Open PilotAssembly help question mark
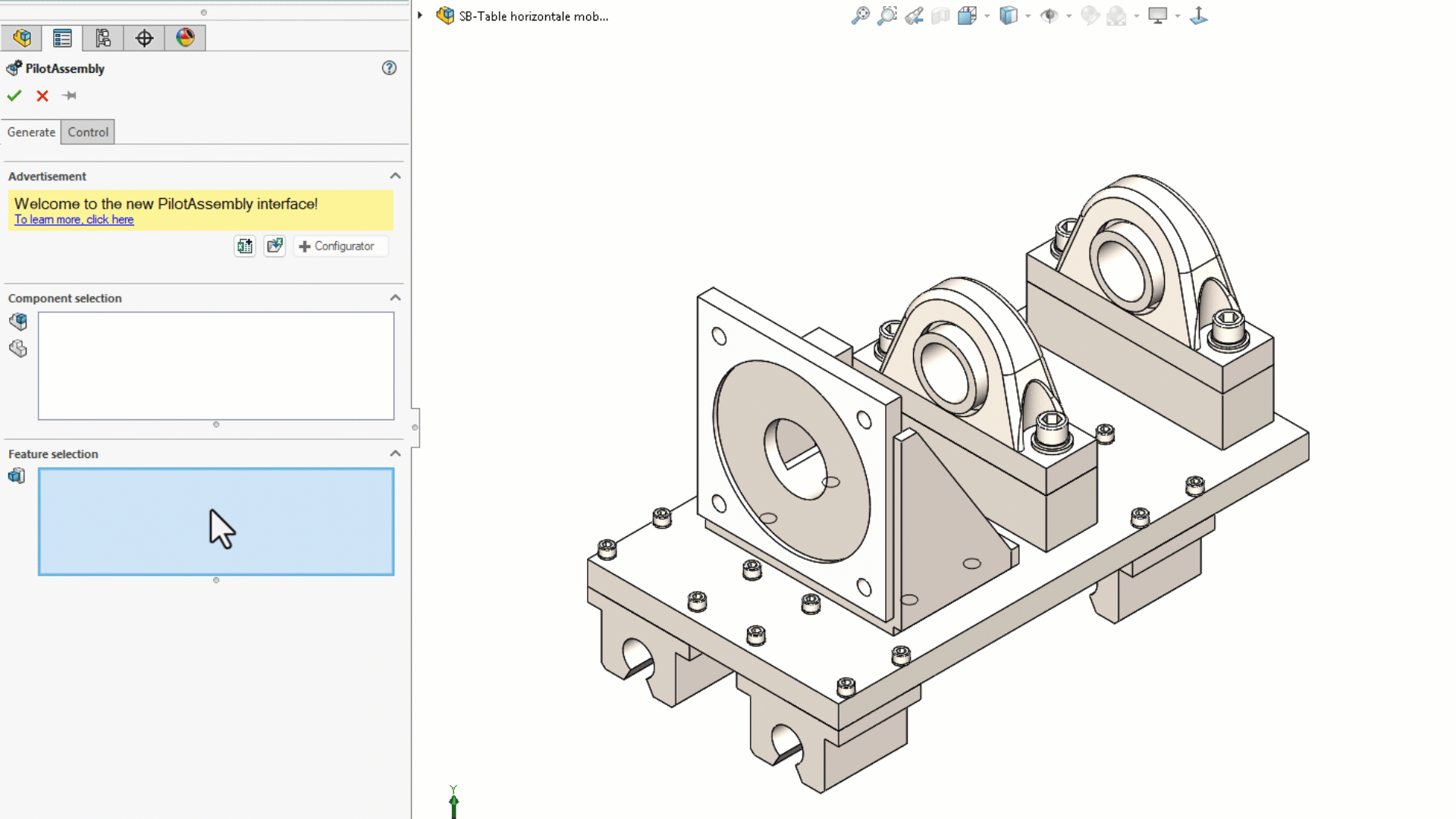Image resolution: width=1456 pixels, height=819 pixels. 389,68
